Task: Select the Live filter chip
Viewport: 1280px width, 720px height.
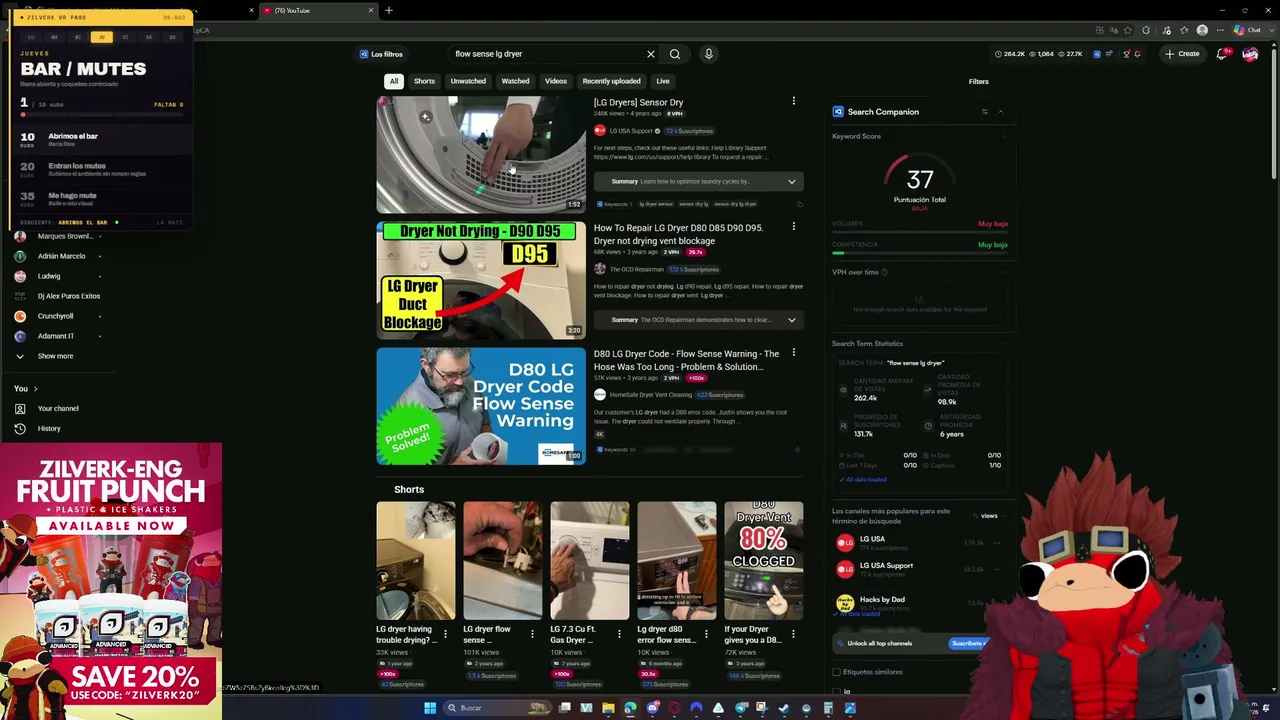Action: 663,81
